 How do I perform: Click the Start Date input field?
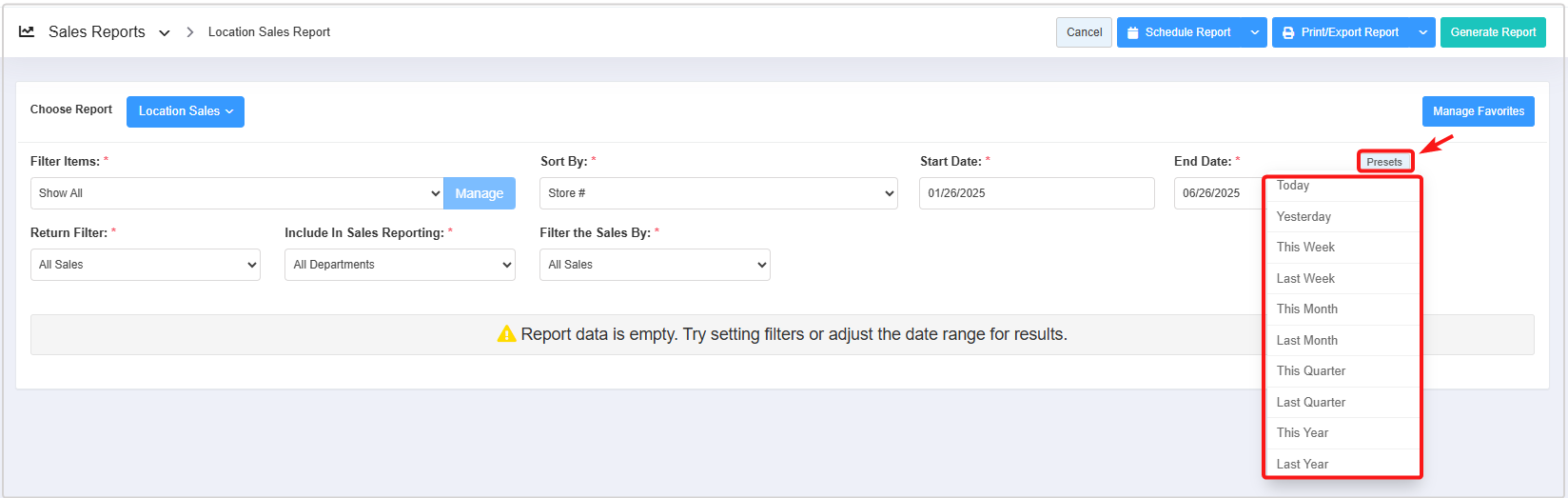(x=1036, y=193)
